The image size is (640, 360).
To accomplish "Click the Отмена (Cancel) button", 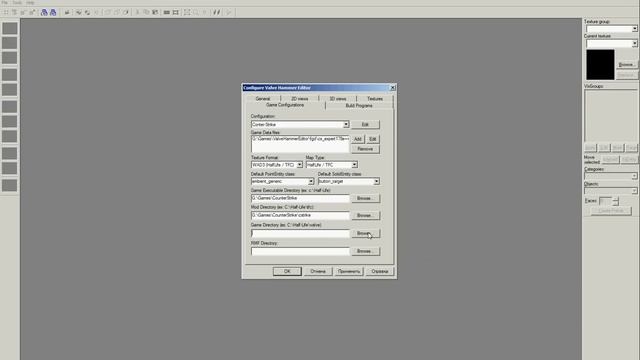I will pyautogui.click(x=318, y=271).
